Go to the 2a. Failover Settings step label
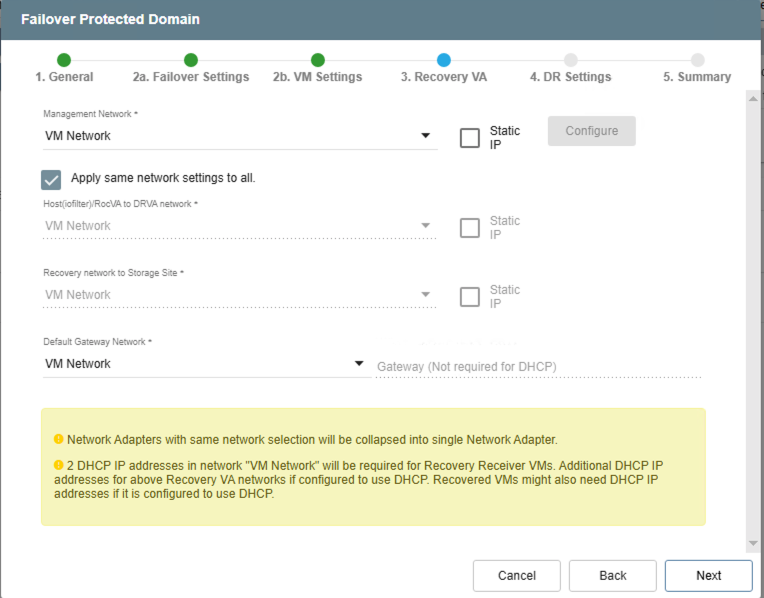 [x=191, y=77]
